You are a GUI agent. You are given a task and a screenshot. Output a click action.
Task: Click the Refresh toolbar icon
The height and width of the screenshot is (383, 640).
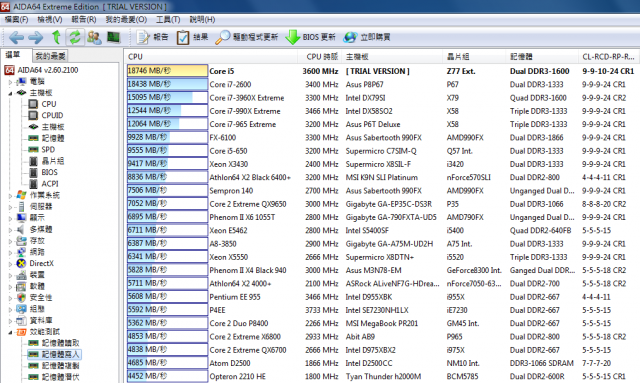75,37
